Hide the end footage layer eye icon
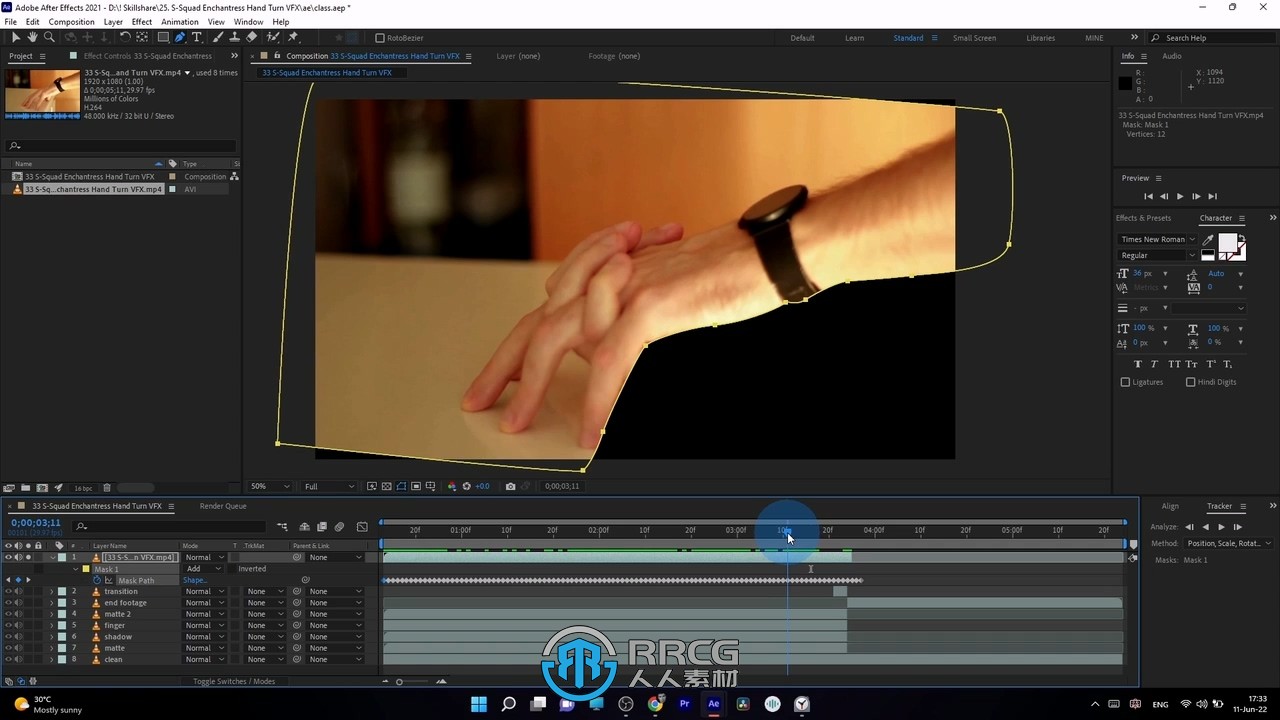This screenshot has height=720, width=1280. (8, 603)
